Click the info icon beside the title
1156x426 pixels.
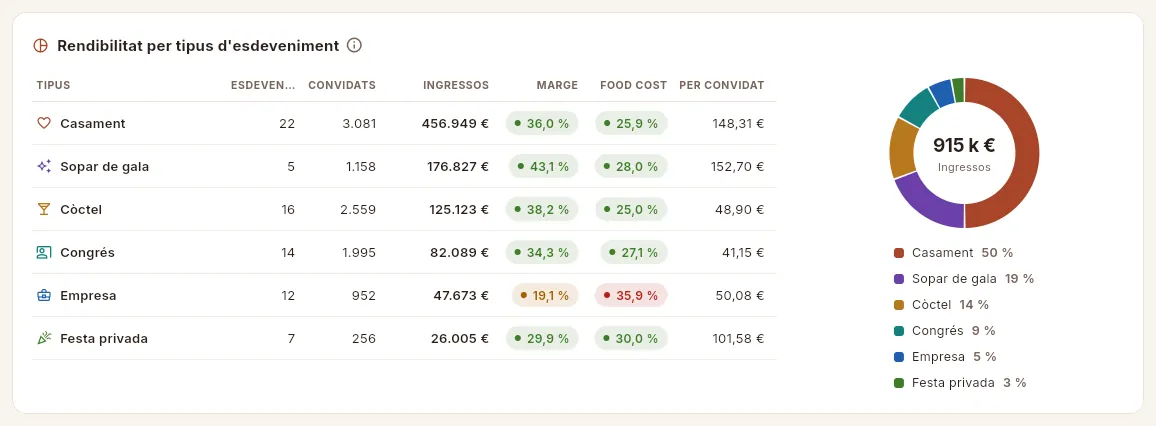354,46
